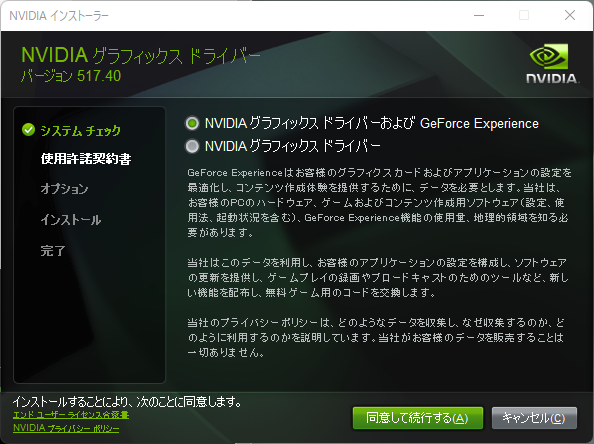This screenshot has width=594, height=444.
Task: Select the オプション step in sidebar
Action: coord(64,189)
